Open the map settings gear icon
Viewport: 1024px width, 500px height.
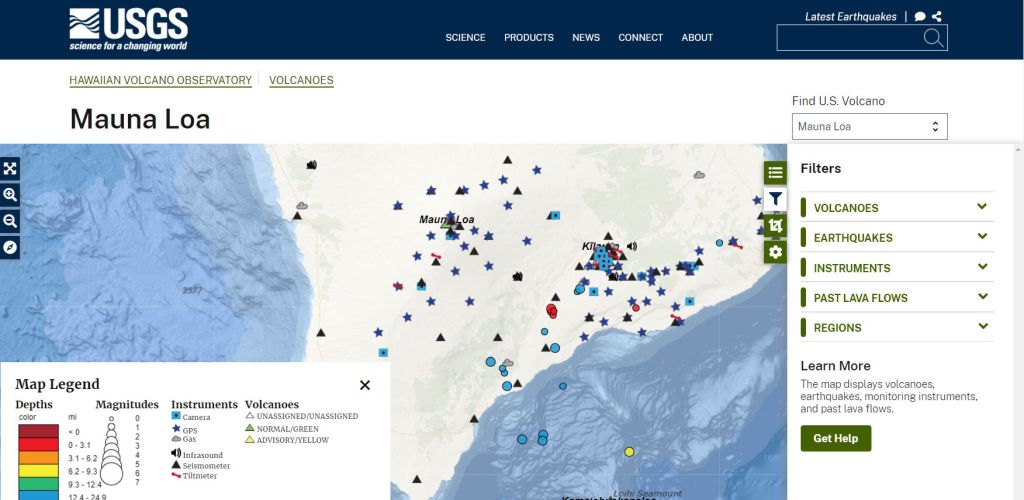(x=776, y=251)
